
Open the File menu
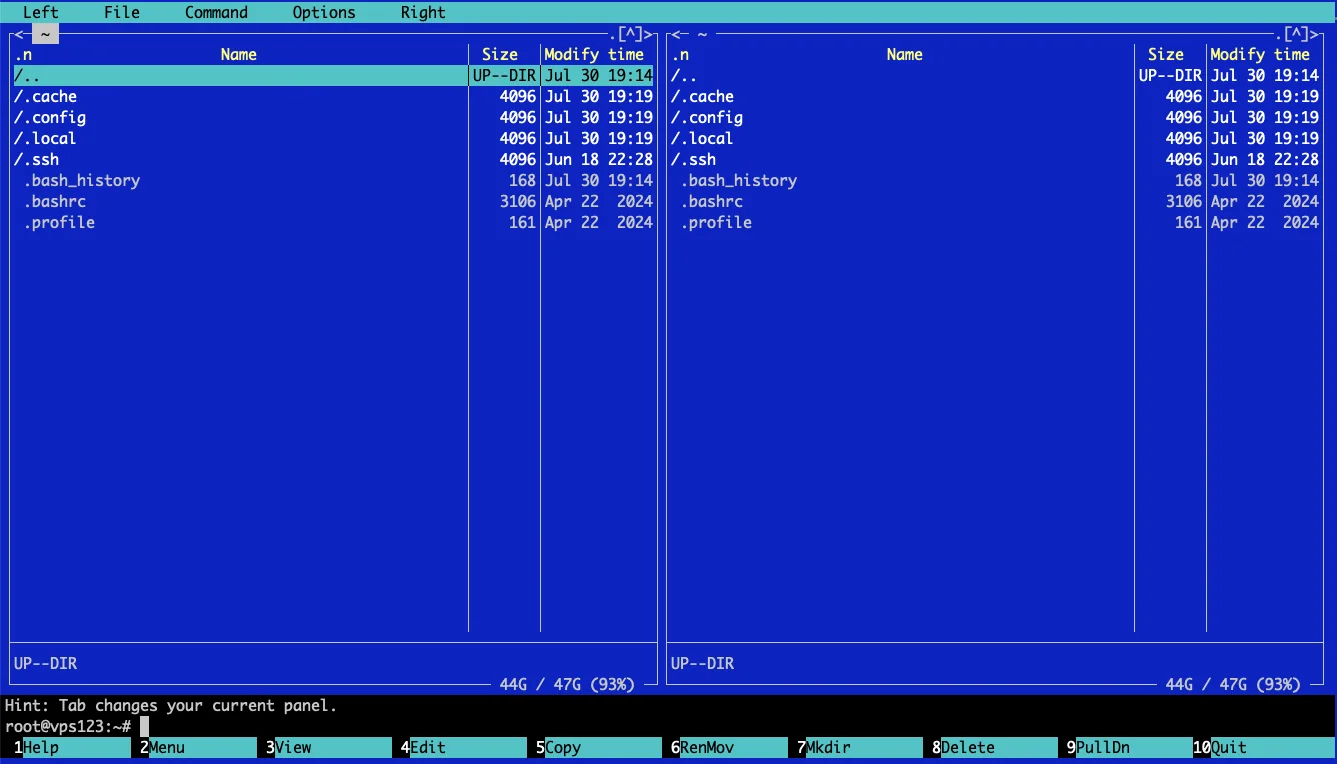pyautogui.click(x=122, y=12)
